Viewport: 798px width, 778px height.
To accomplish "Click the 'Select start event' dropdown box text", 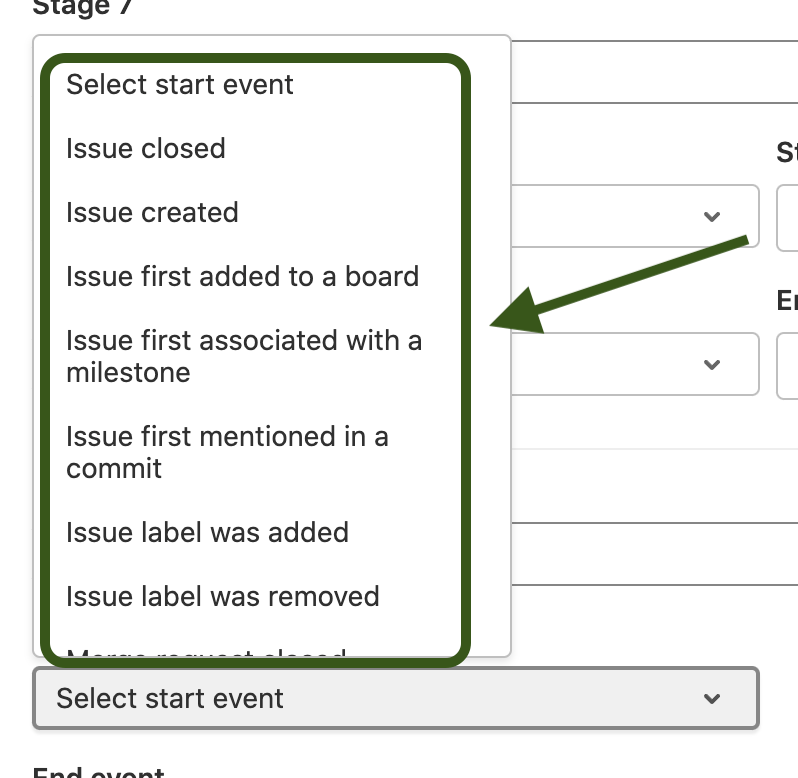I will pos(170,698).
